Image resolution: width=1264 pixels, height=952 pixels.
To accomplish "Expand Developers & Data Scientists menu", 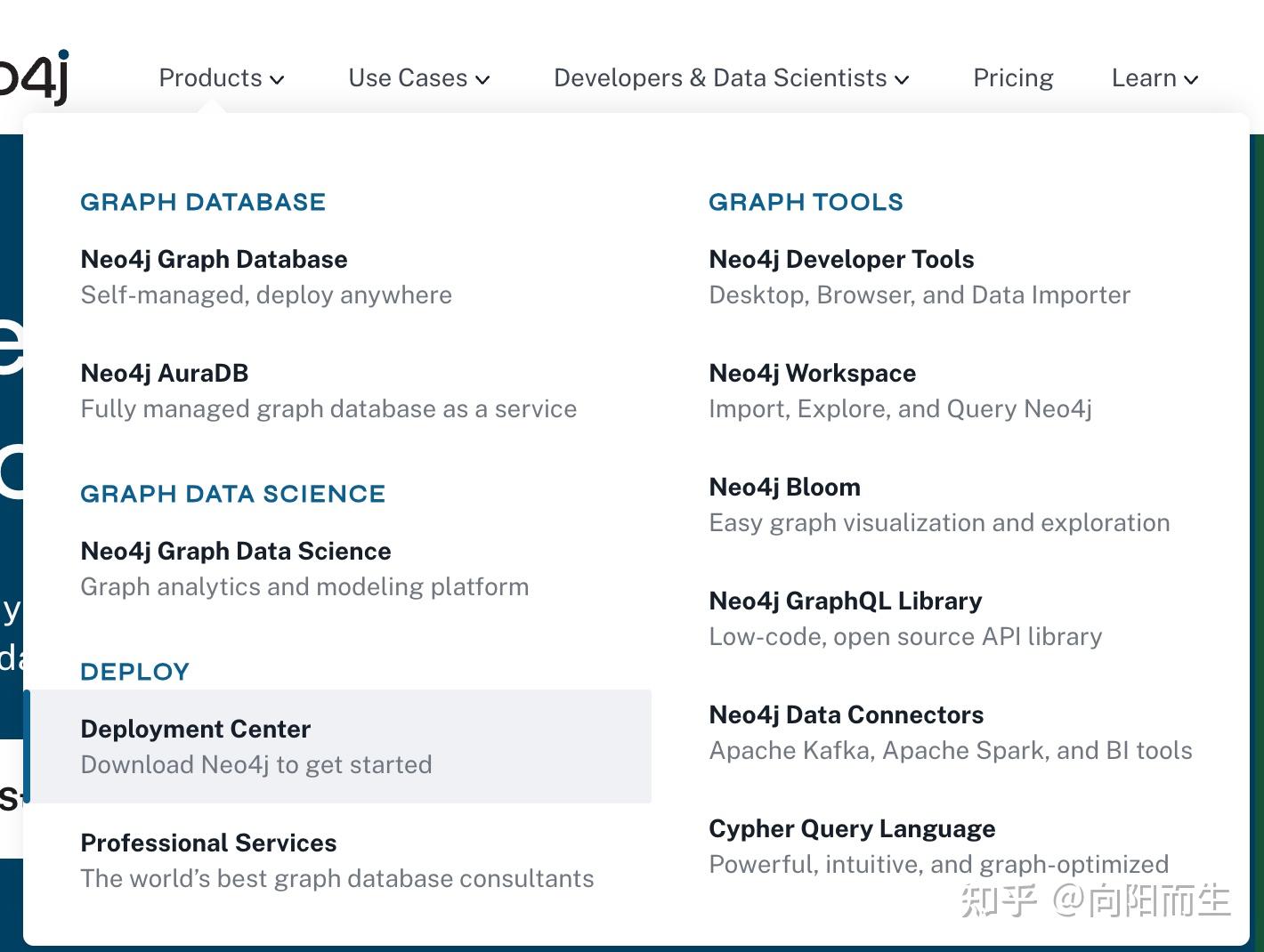I will point(731,78).
